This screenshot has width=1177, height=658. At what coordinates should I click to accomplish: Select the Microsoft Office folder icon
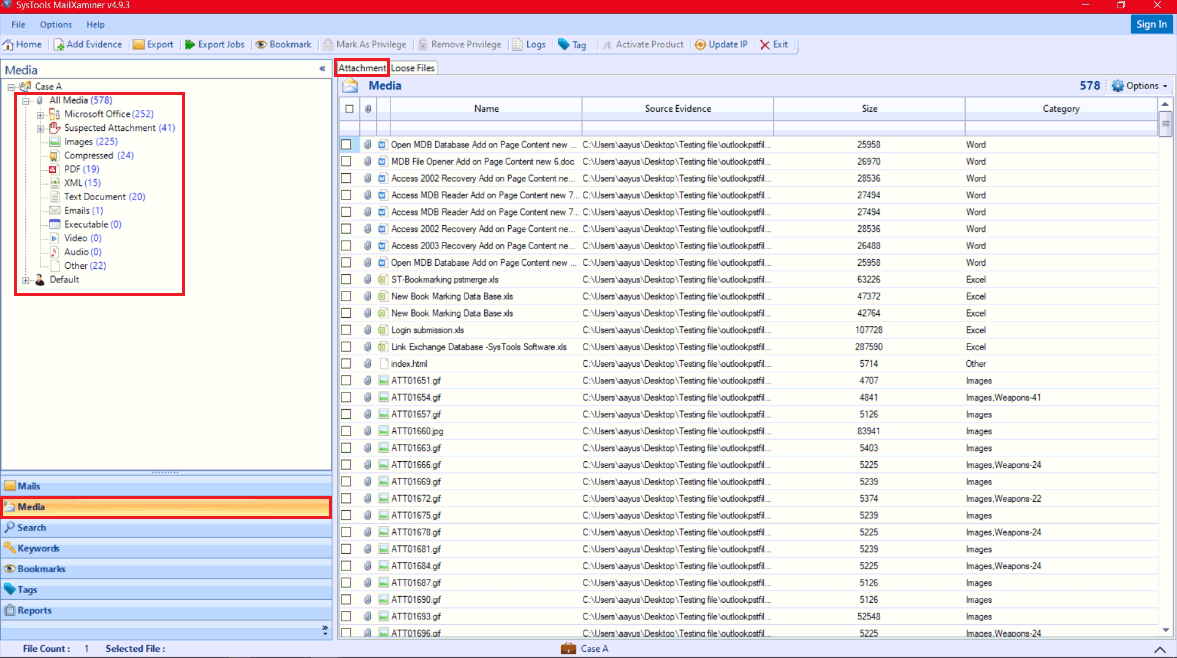pos(55,114)
